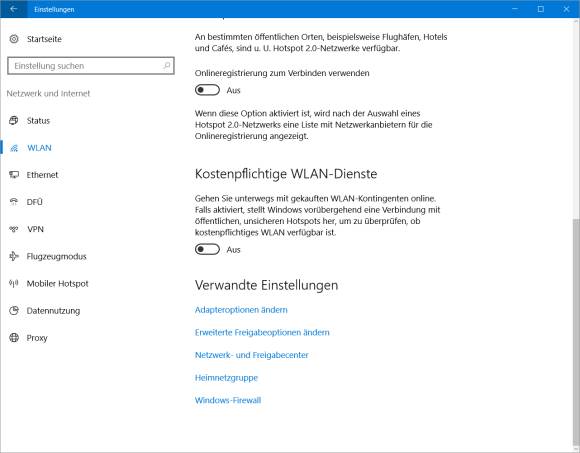This screenshot has width=580, height=453.
Task: Open the Startseite gear icon
Action: click(x=14, y=39)
